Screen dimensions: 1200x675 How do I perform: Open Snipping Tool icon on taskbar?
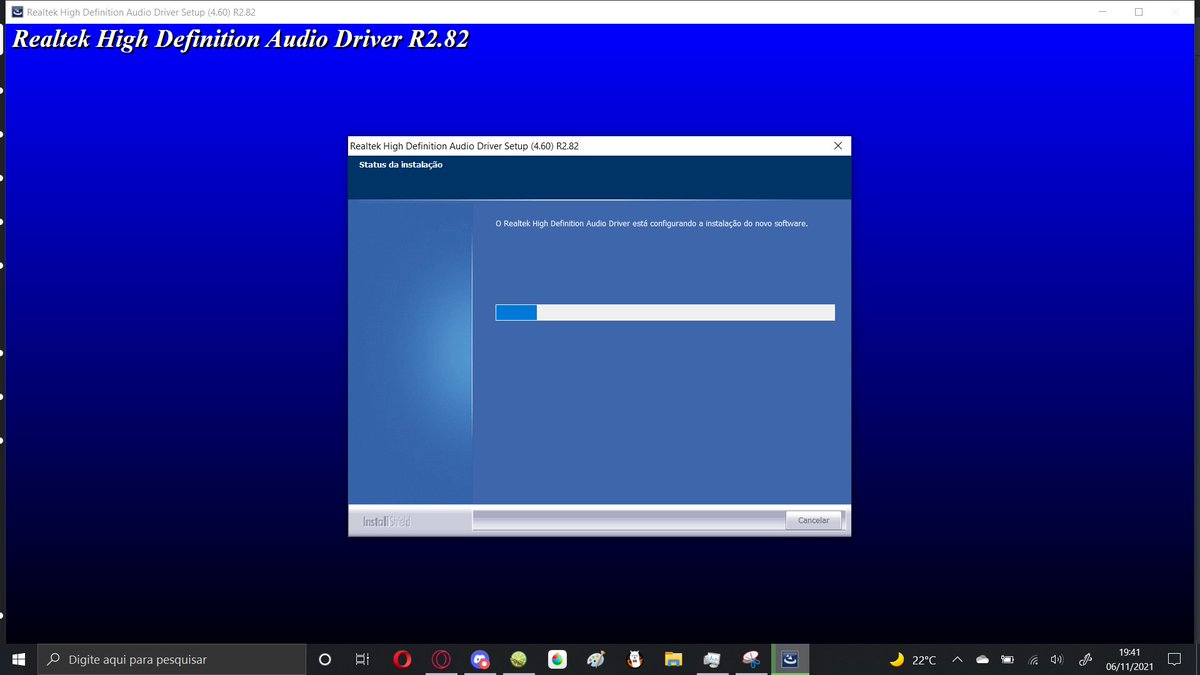tap(751, 660)
